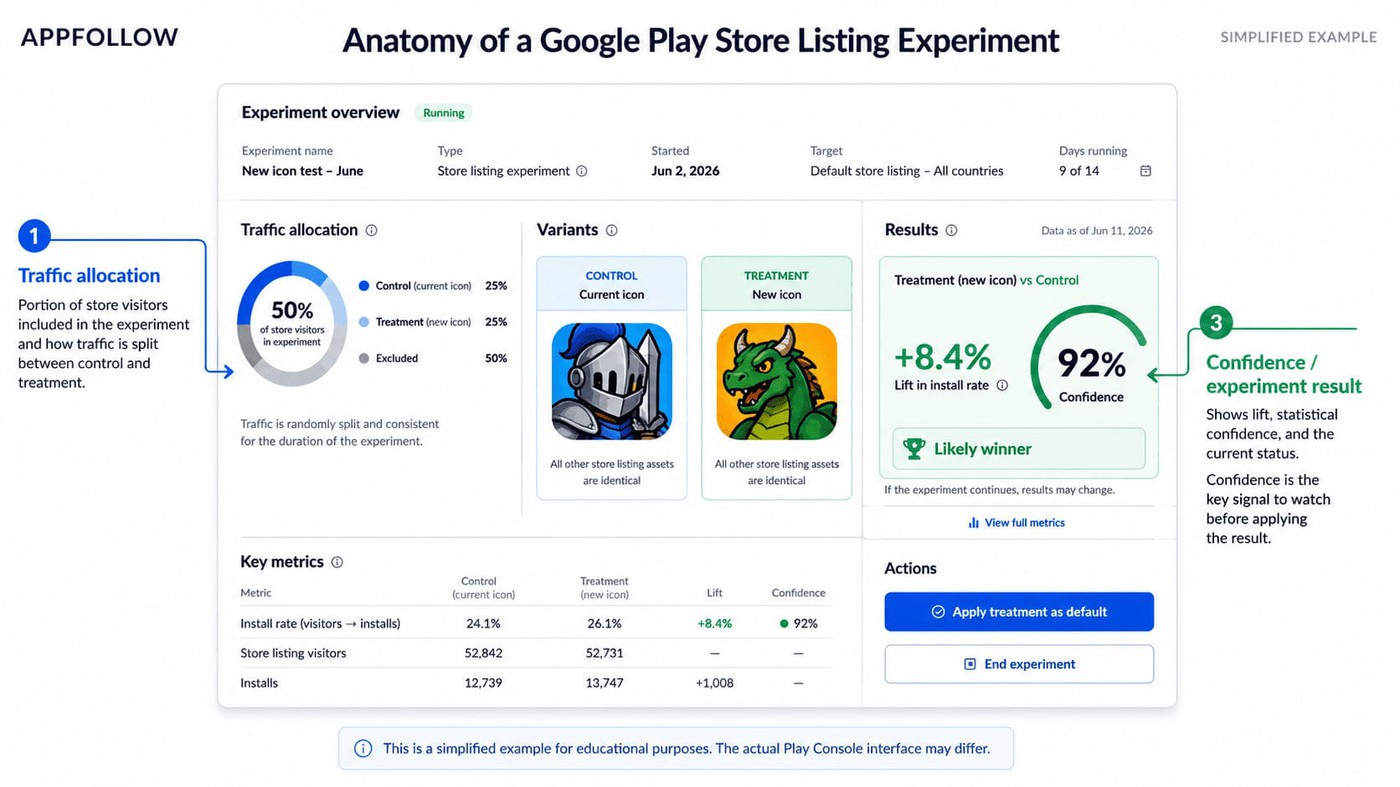
Task: Click the gray Excluded legend dot
Action: [x=364, y=358]
